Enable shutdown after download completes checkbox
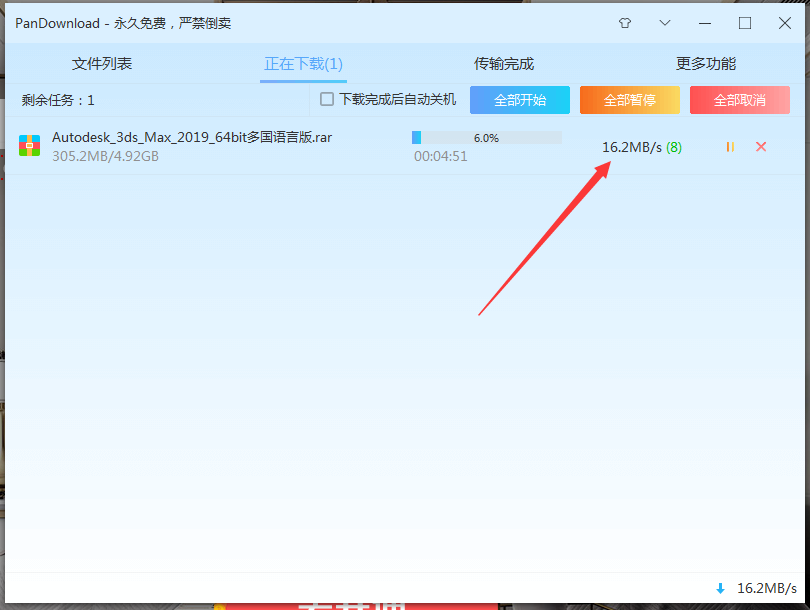 pyautogui.click(x=325, y=100)
